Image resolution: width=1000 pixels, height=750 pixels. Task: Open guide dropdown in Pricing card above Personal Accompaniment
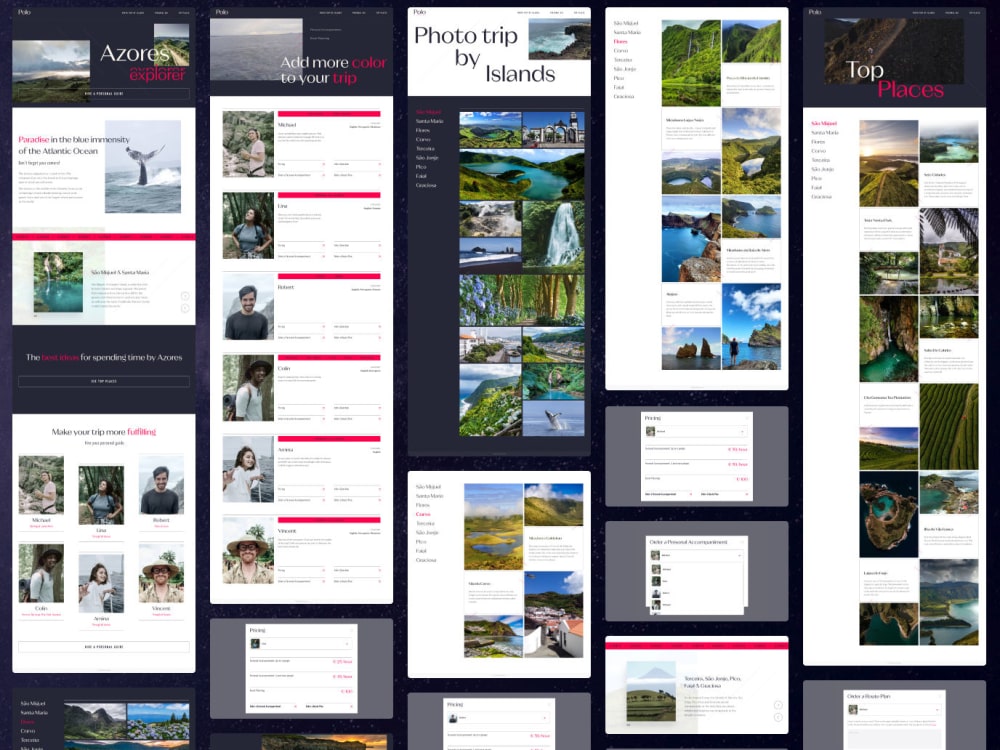pos(696,432)
